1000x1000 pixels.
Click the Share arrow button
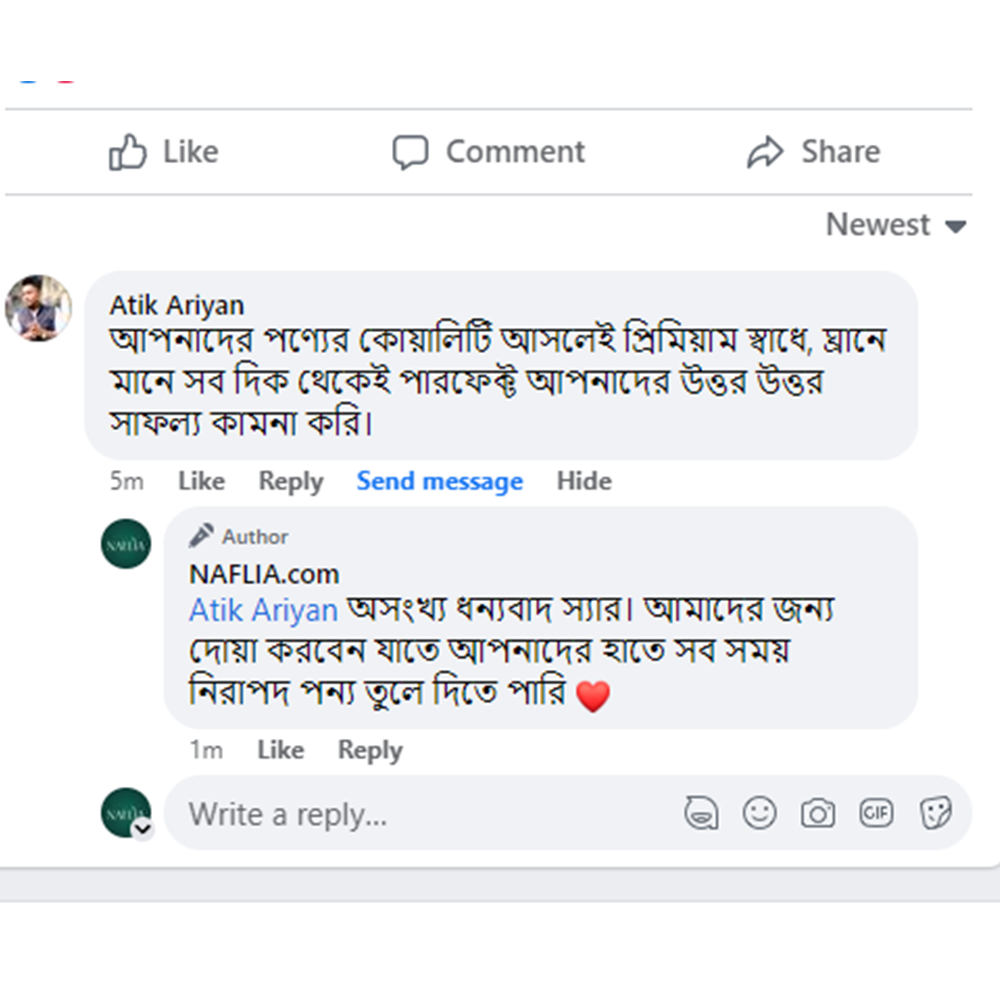tap(814, 152)
